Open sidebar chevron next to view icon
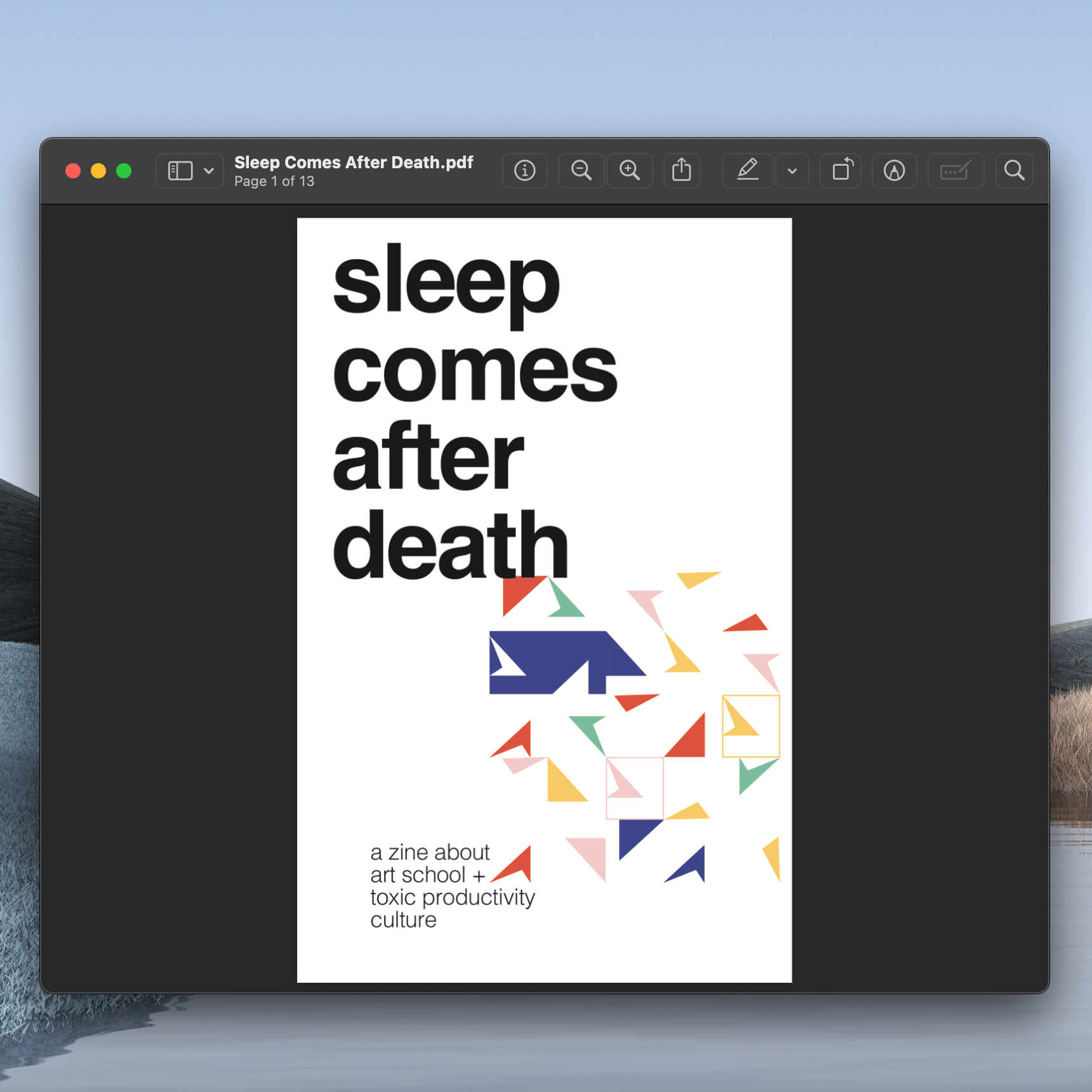The width and height of the screenshot is (1092, 1092). 208,170
